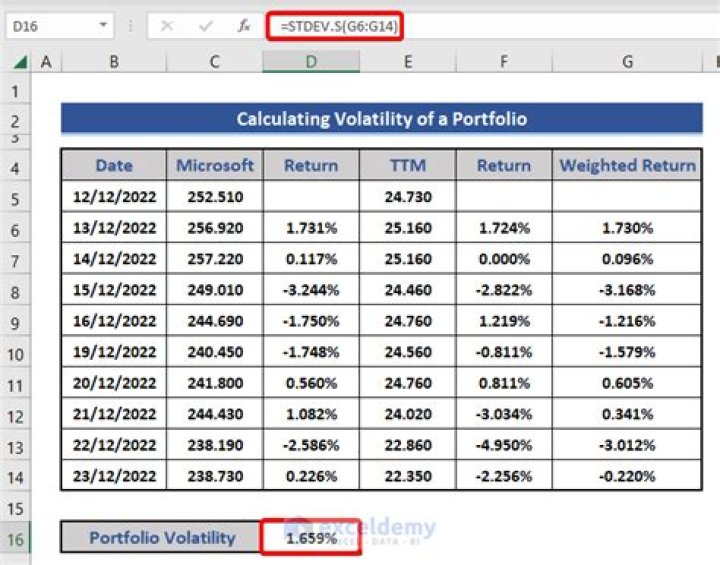720x565 pixels.
Task: Click the Enter checkmark icon in formula bar
Action: click(206, 27)
